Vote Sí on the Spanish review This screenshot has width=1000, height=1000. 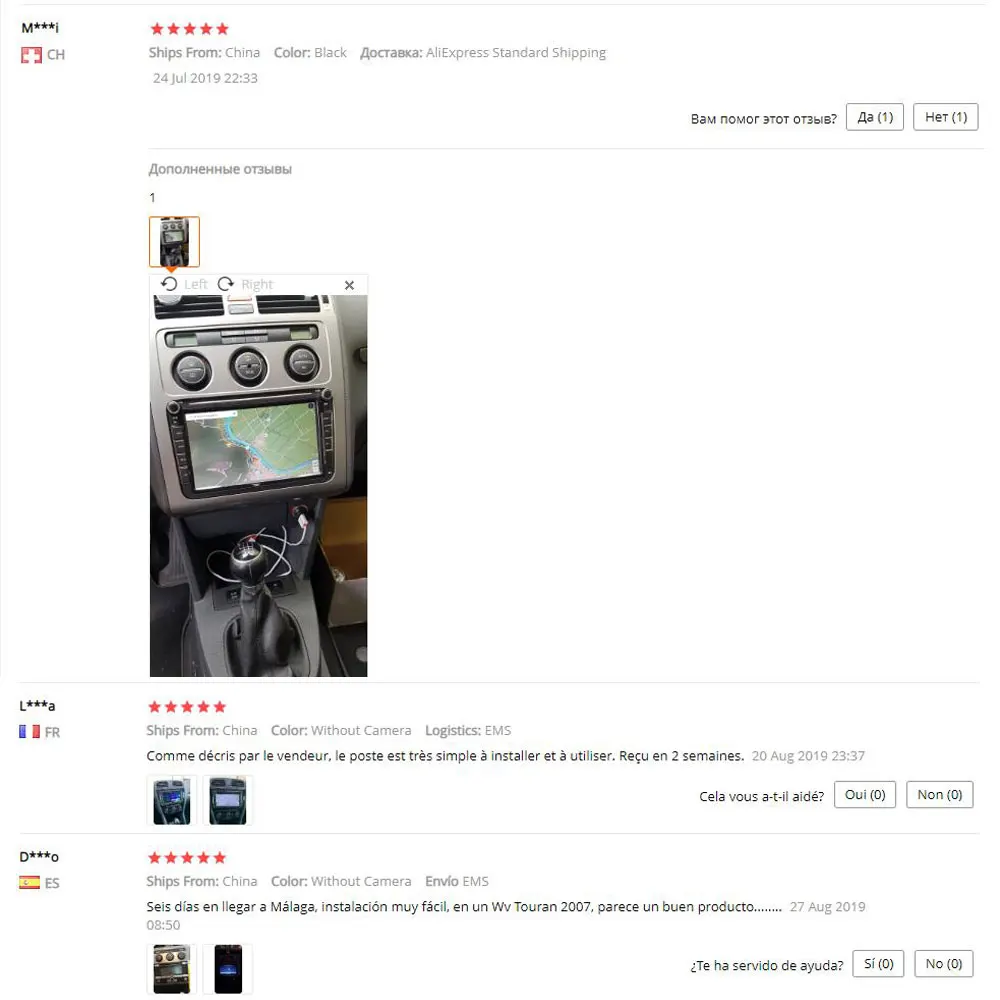point(878,964)
